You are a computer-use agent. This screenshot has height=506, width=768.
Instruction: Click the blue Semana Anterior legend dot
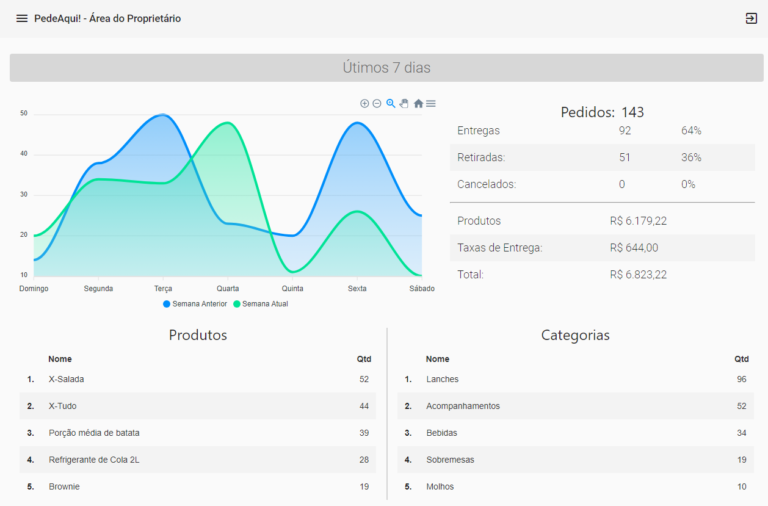pyautogui.click(x=166, y=304)
